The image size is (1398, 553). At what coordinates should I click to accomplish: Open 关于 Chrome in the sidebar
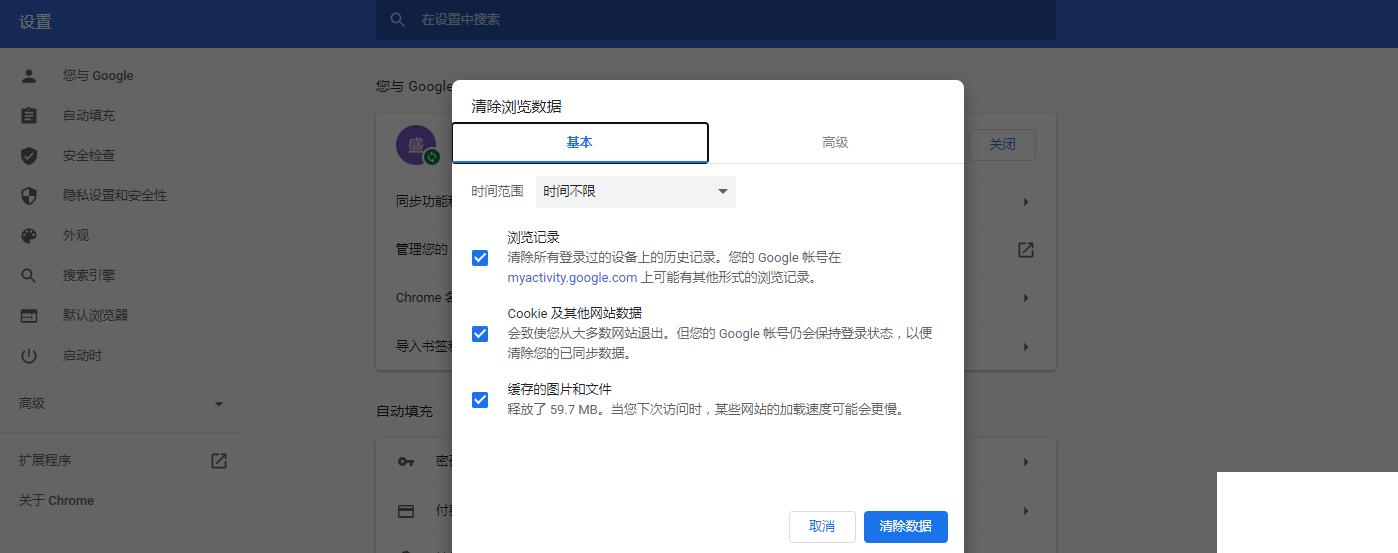tap(56, 501)
